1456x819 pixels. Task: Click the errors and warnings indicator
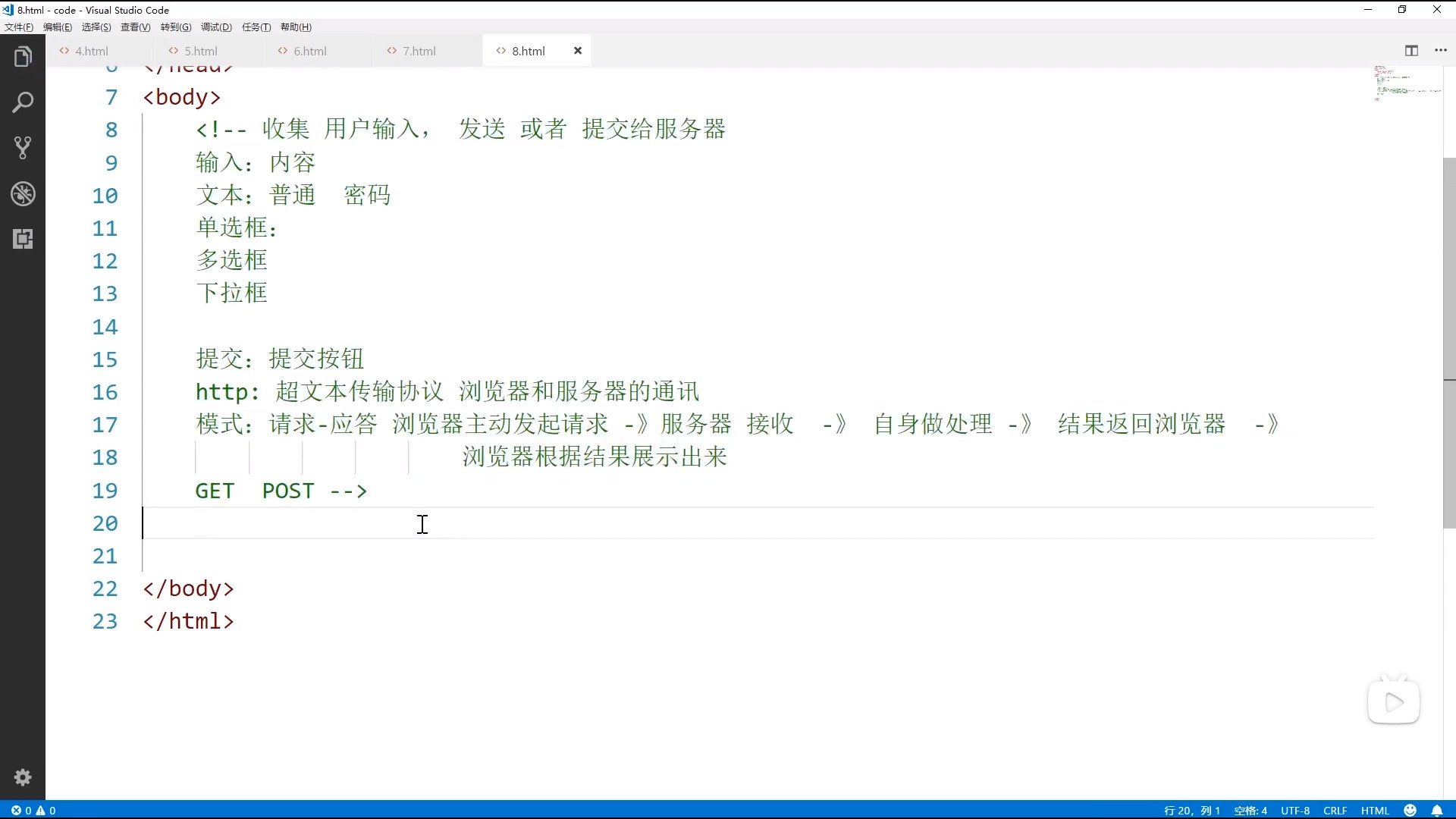(33, 811)
